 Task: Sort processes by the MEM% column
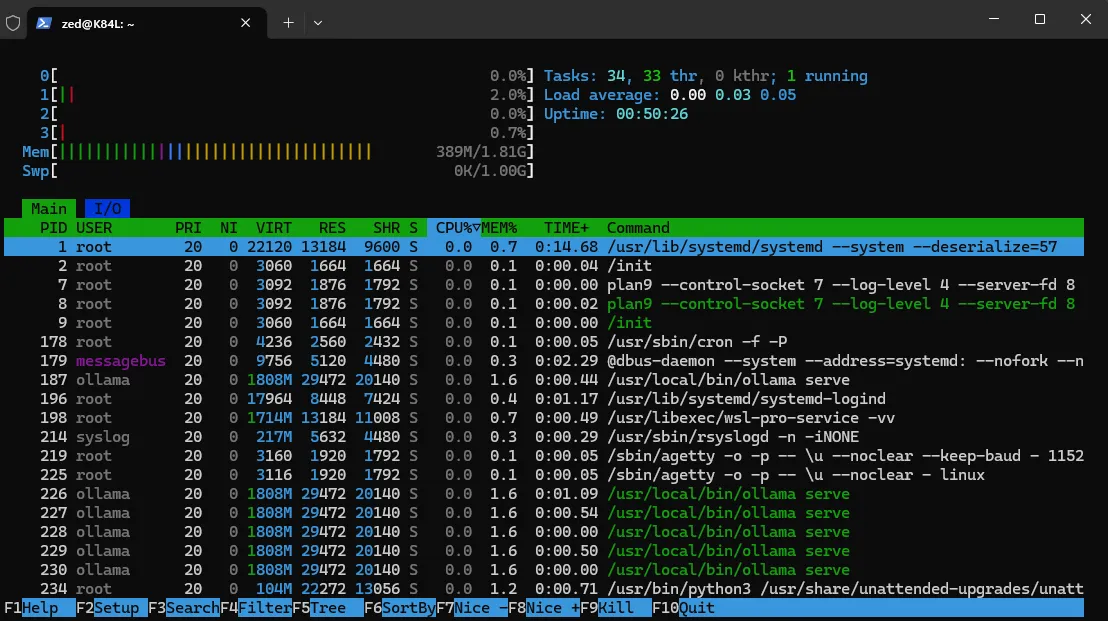pyautogui.click(x=499, y=227)
